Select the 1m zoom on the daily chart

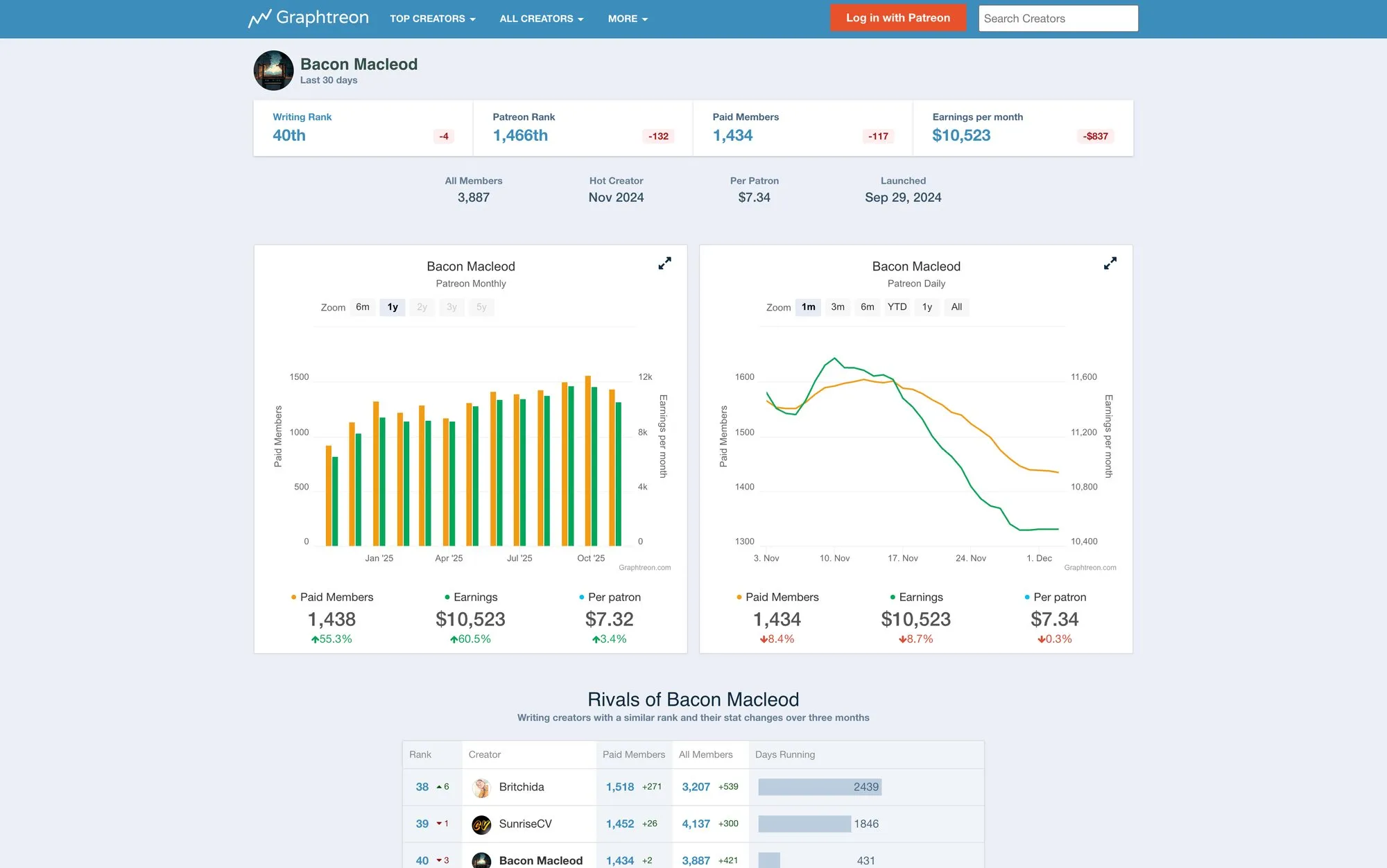click(x=807, y=306)
